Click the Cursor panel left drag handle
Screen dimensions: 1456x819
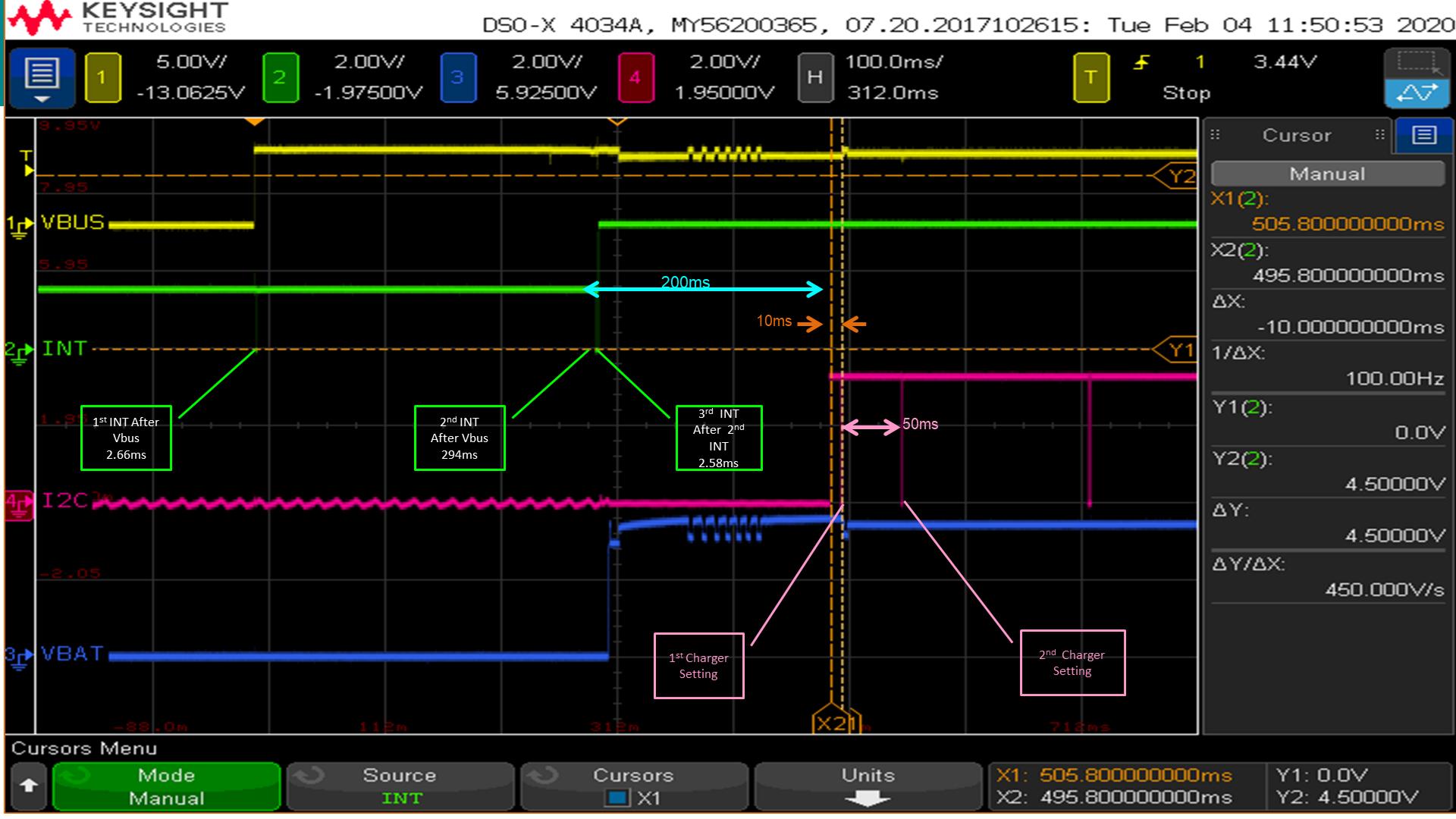[x=1215, y=135]
